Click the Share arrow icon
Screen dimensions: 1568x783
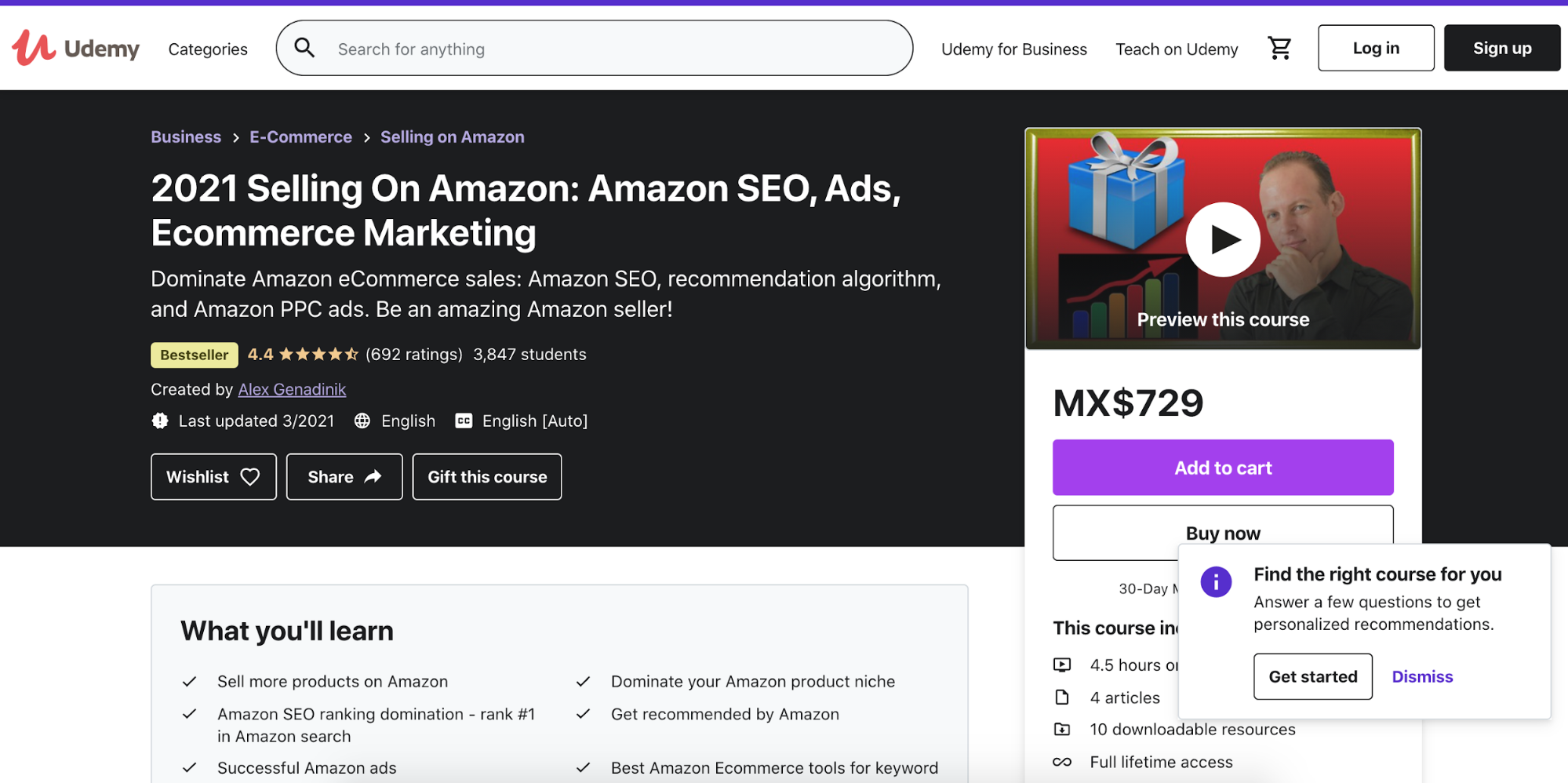coord(372,476)
